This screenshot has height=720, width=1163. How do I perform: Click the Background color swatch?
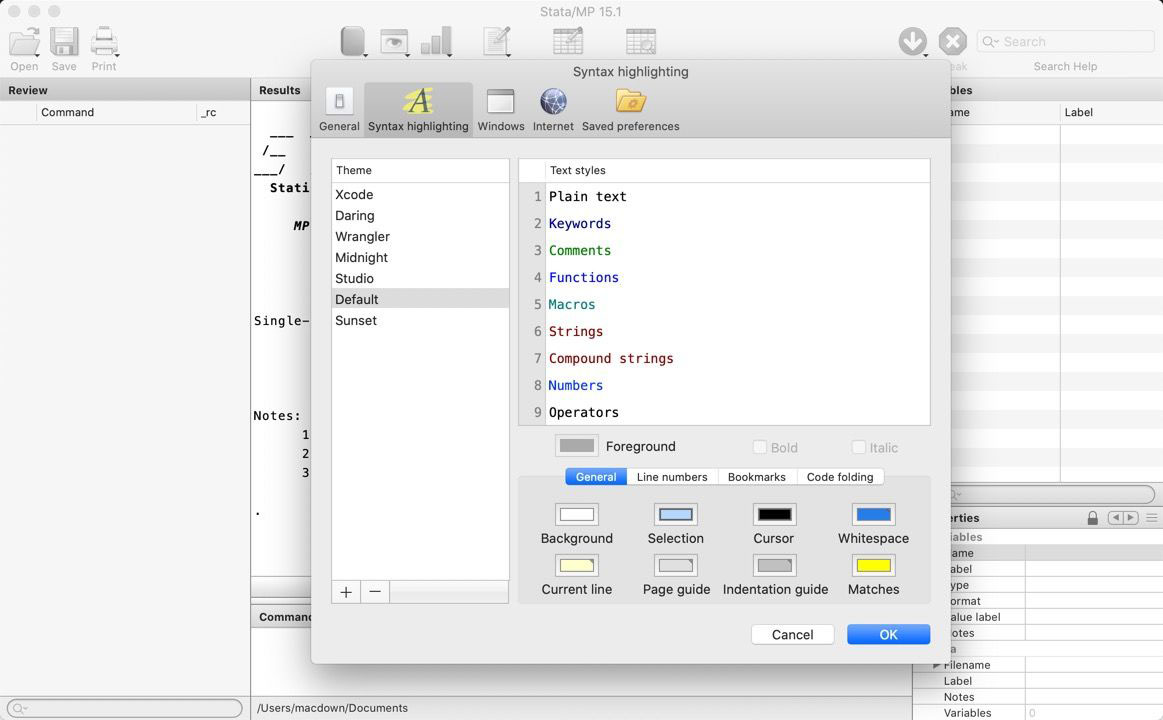[x=576, y=515]
